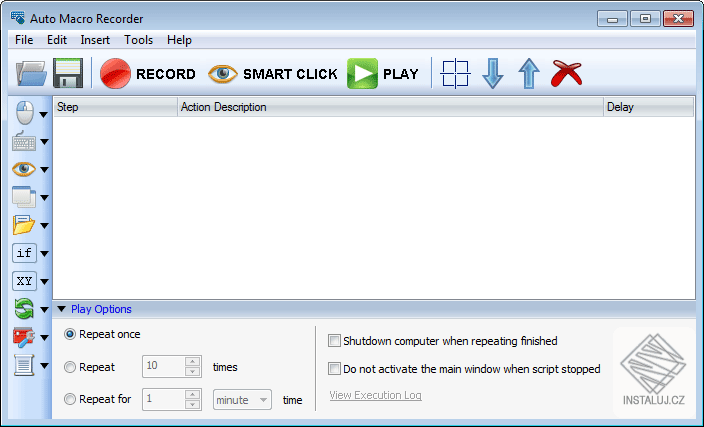The height and width of the screenshot is (427, 704).
Task: Click the eye smart click sidebar icon
Action: tap(24, 169)
